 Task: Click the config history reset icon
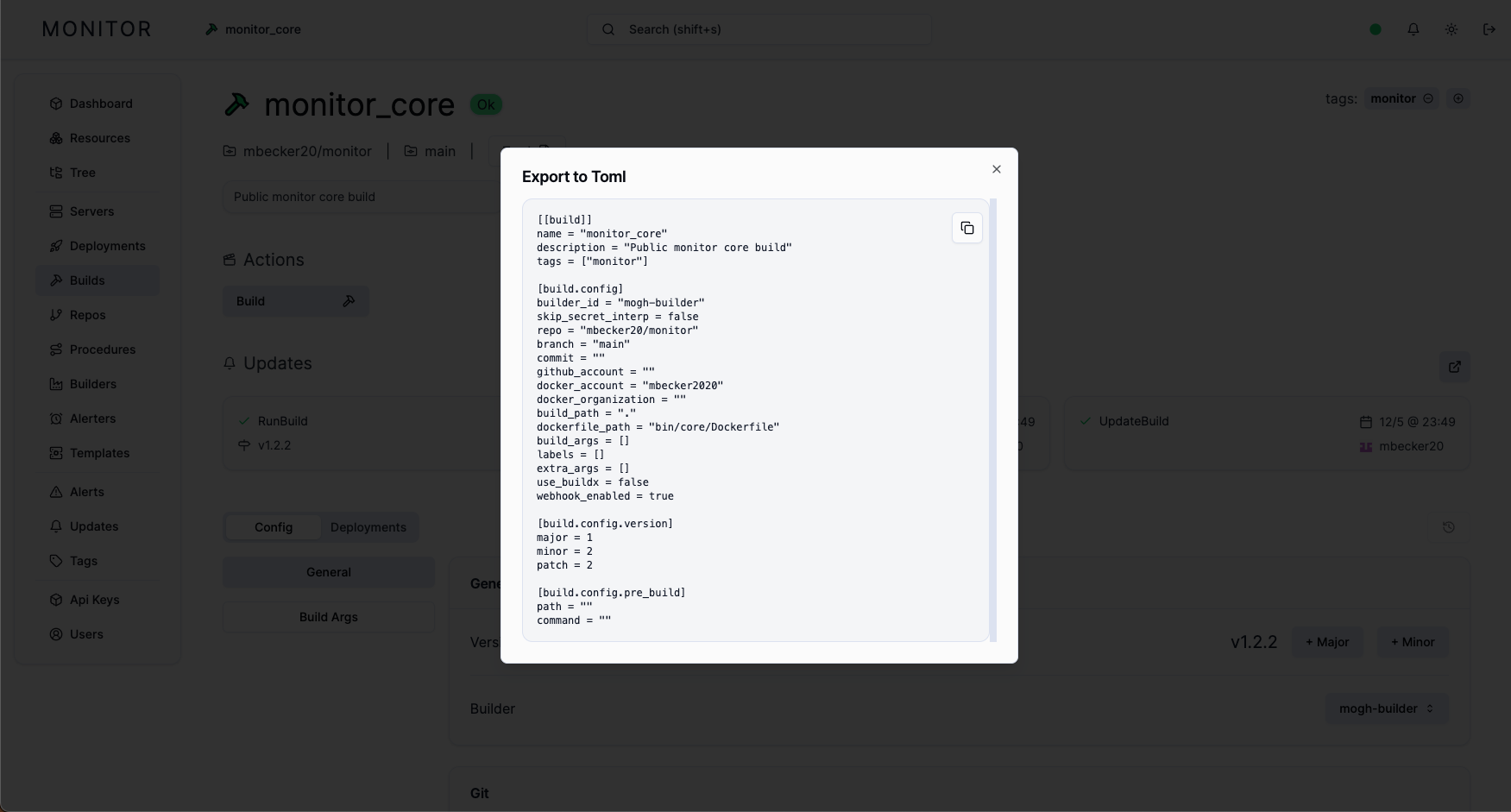tap(1449, 527)
